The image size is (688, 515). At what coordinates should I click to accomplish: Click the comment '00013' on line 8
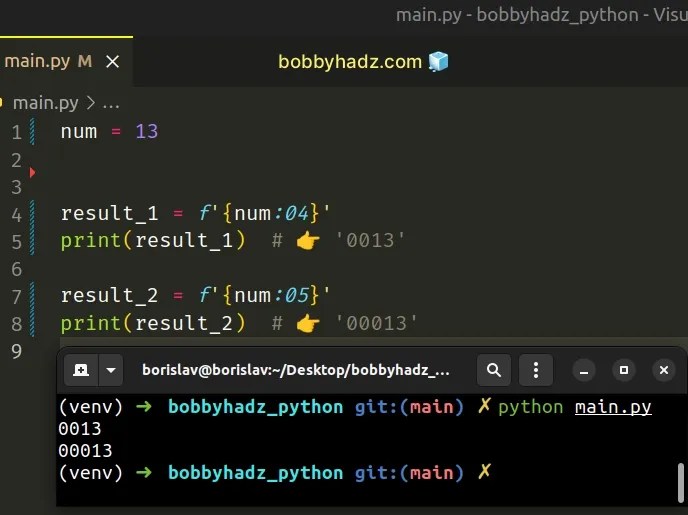click(x=376, y=323)
